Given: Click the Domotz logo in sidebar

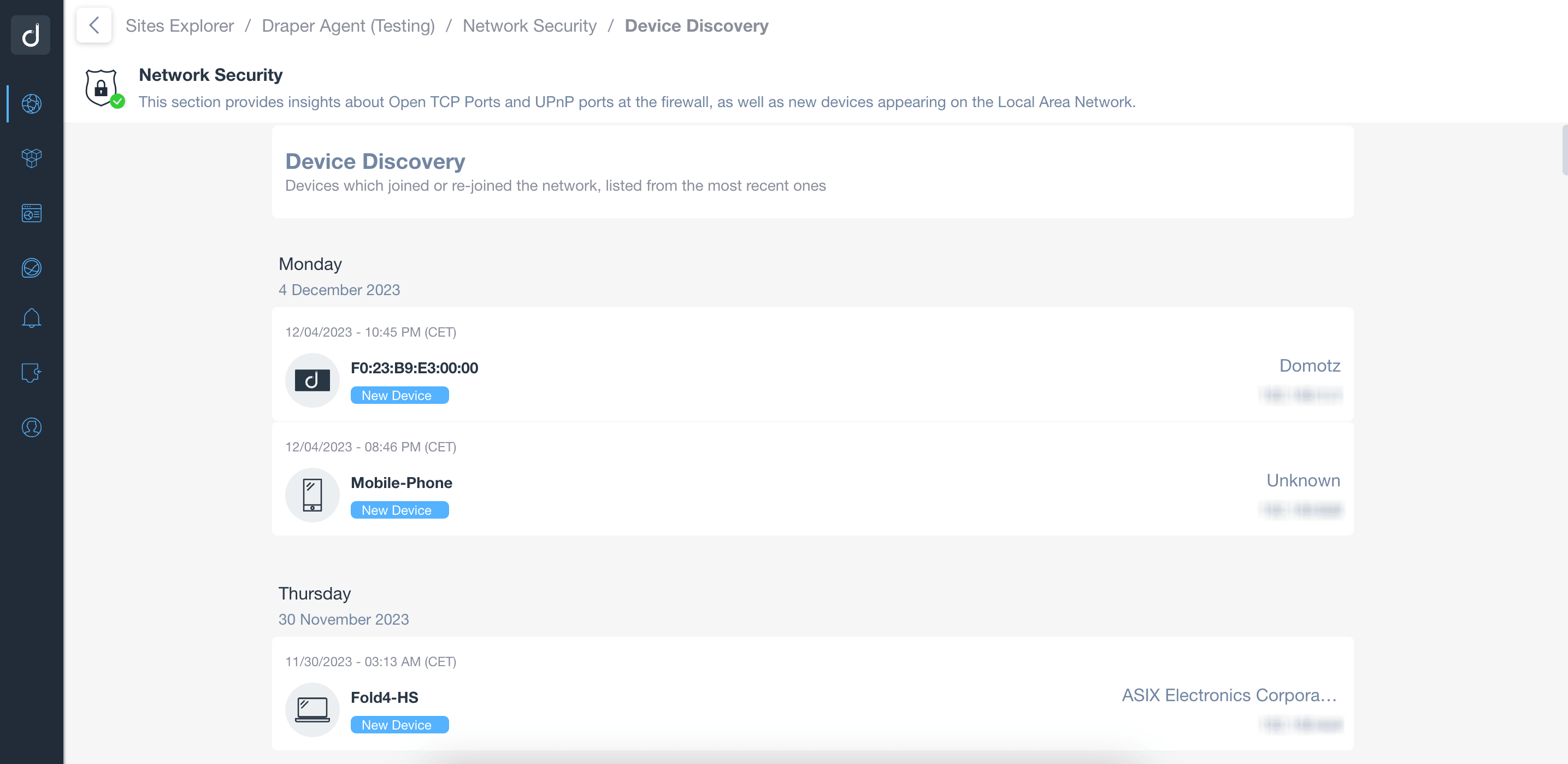Looking at the screenshot, I should [31, 34].
